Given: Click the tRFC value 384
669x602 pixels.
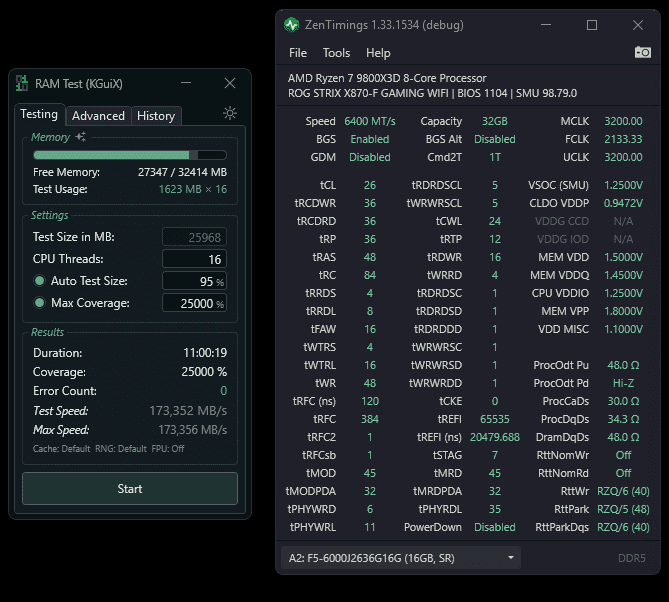Looking at the screenshot, I should pyautogui.click(x=369, y=419).
